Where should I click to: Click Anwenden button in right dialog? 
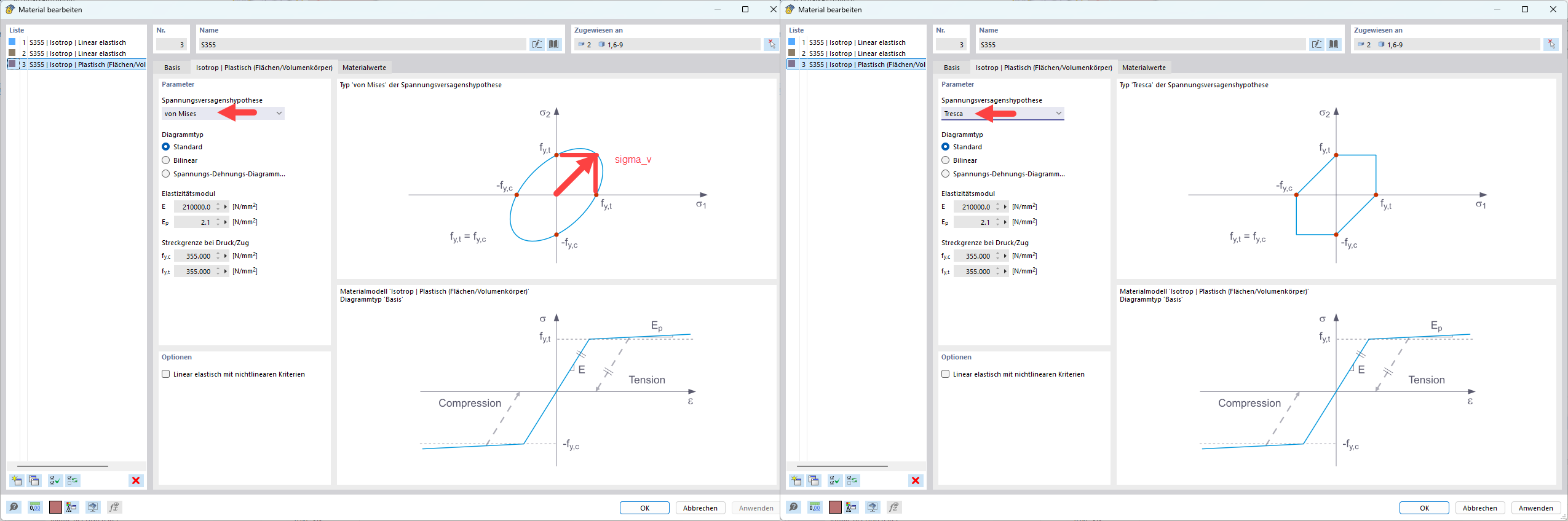1535,508
